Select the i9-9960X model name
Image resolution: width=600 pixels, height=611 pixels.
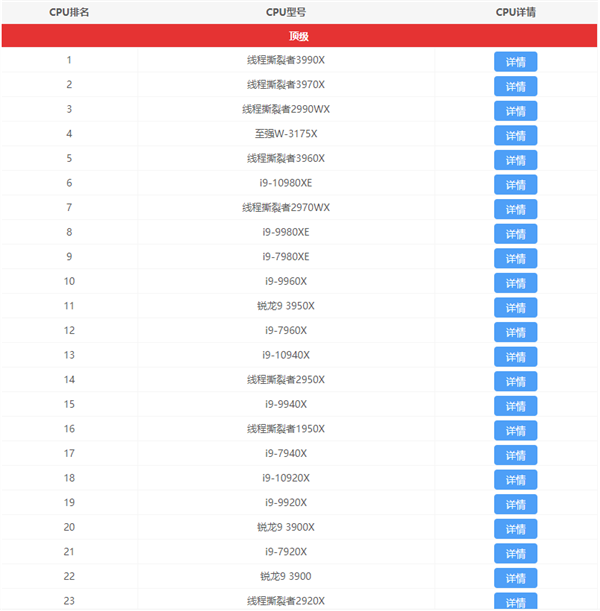coord(286,281)
